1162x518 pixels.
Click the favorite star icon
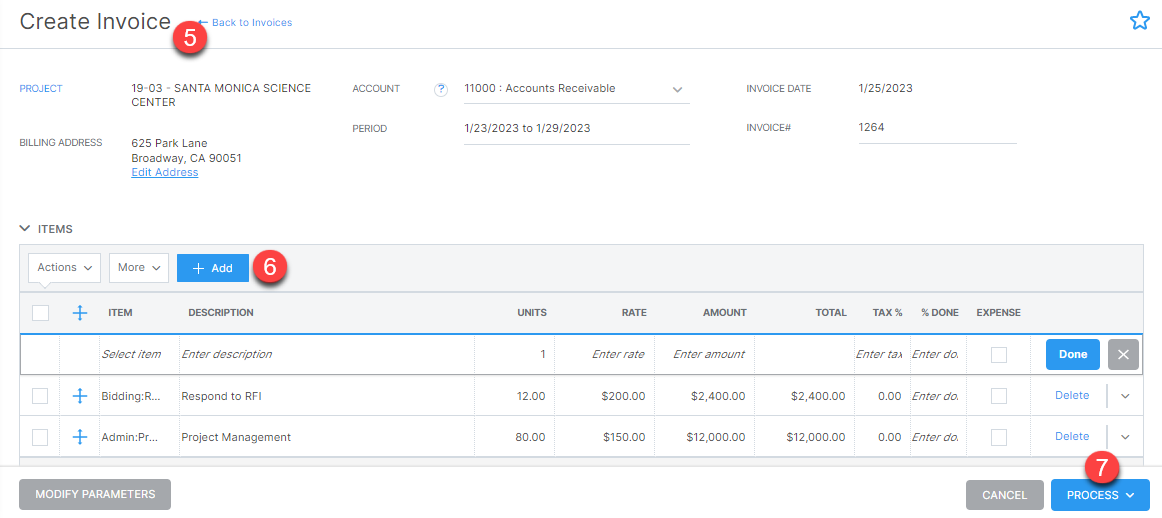click(x=1139, y=21)
